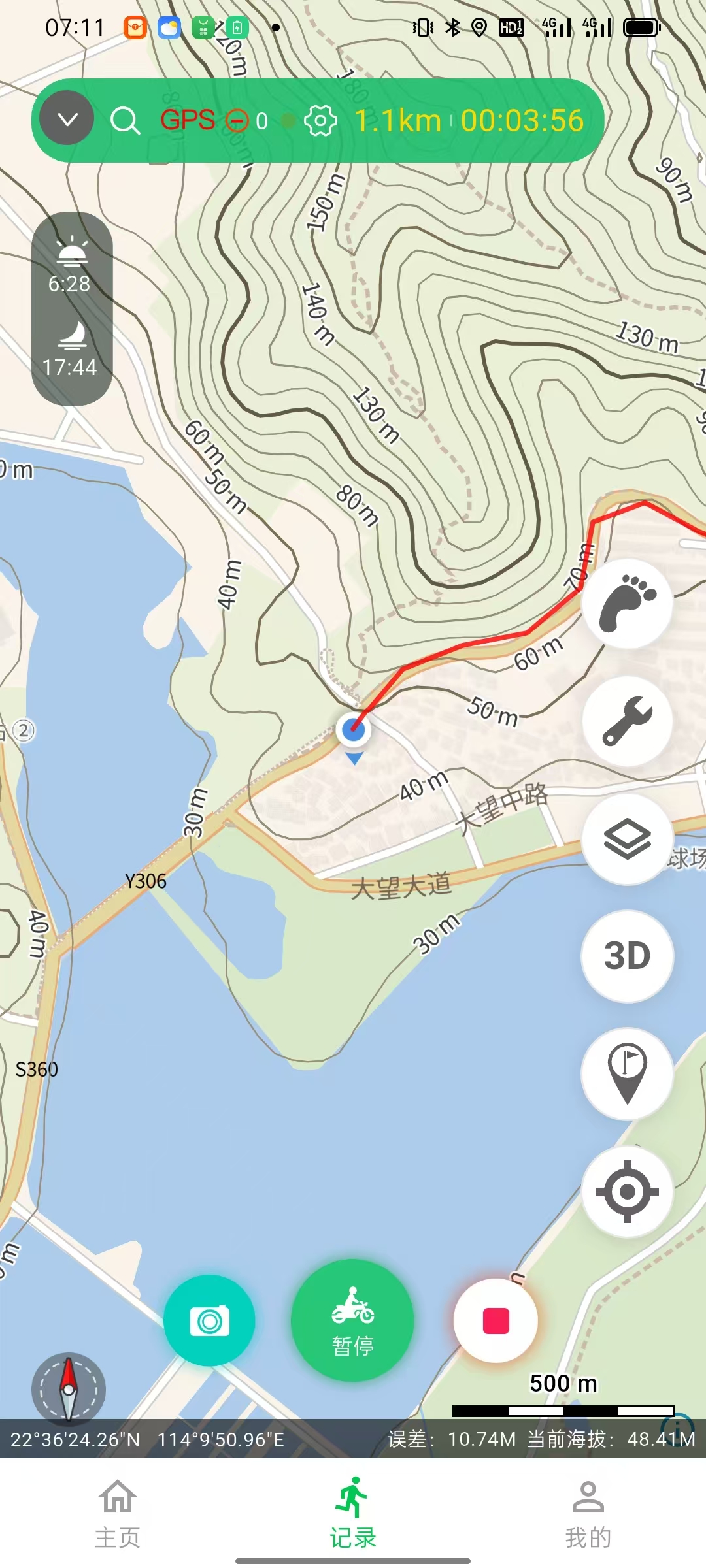The height and width of the screenshot is (1568, 706).
Task: Tap the blue current location marker
Action: coord(354,730)
